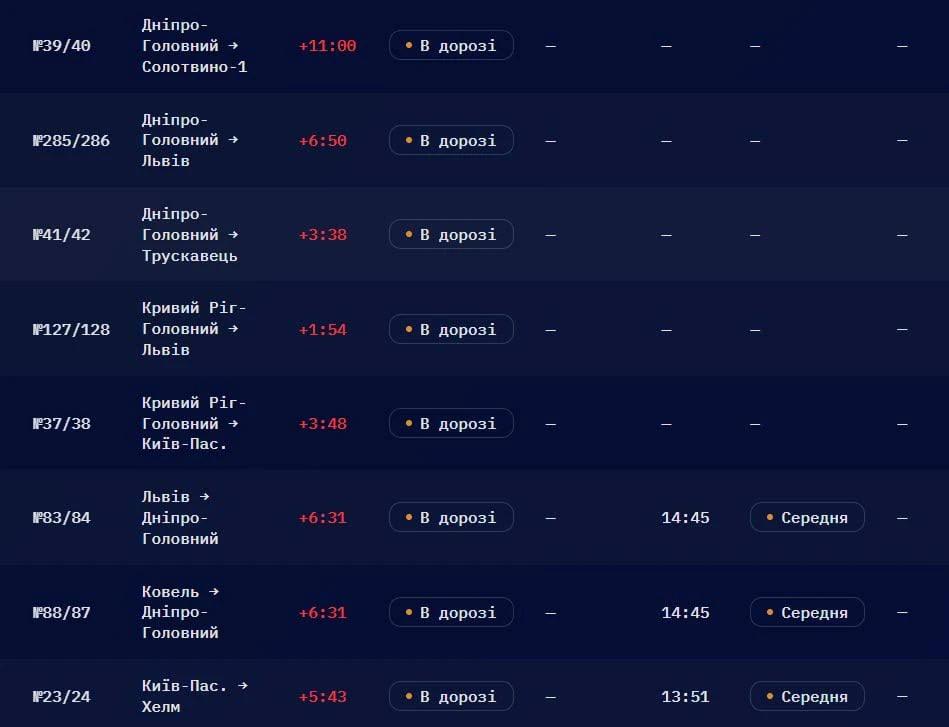The height and width of the screenshot is (727, 949).
Task: Click the В дорозі badge for №39/40
Action: 452,45
